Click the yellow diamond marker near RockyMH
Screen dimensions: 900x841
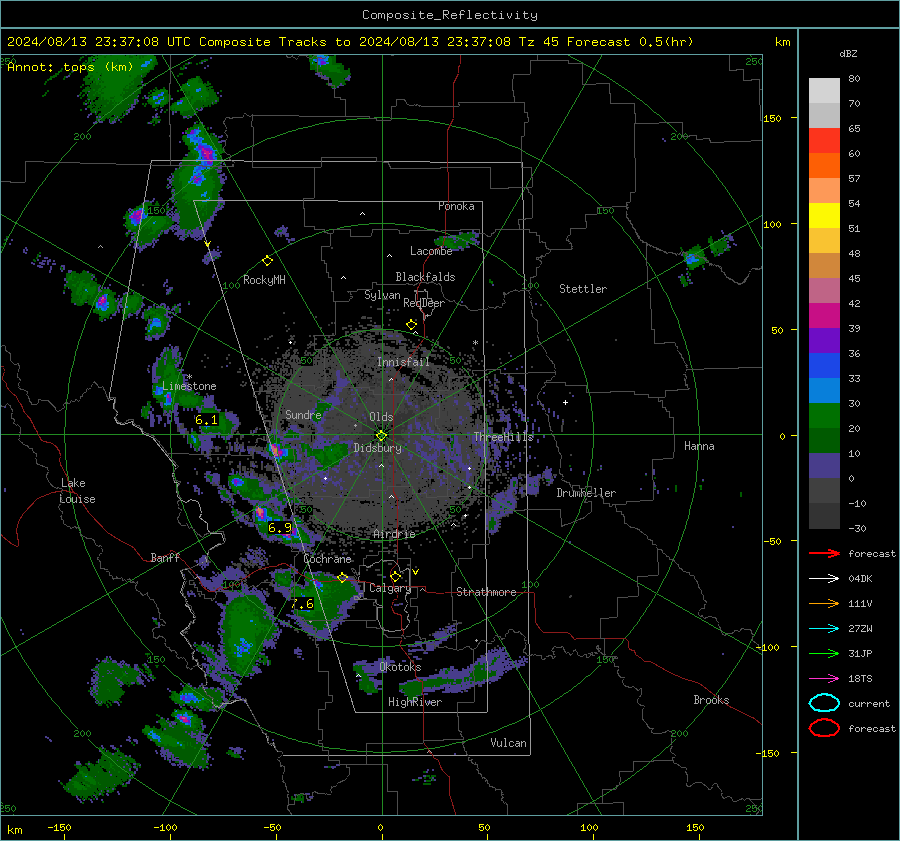click(267, 261)
